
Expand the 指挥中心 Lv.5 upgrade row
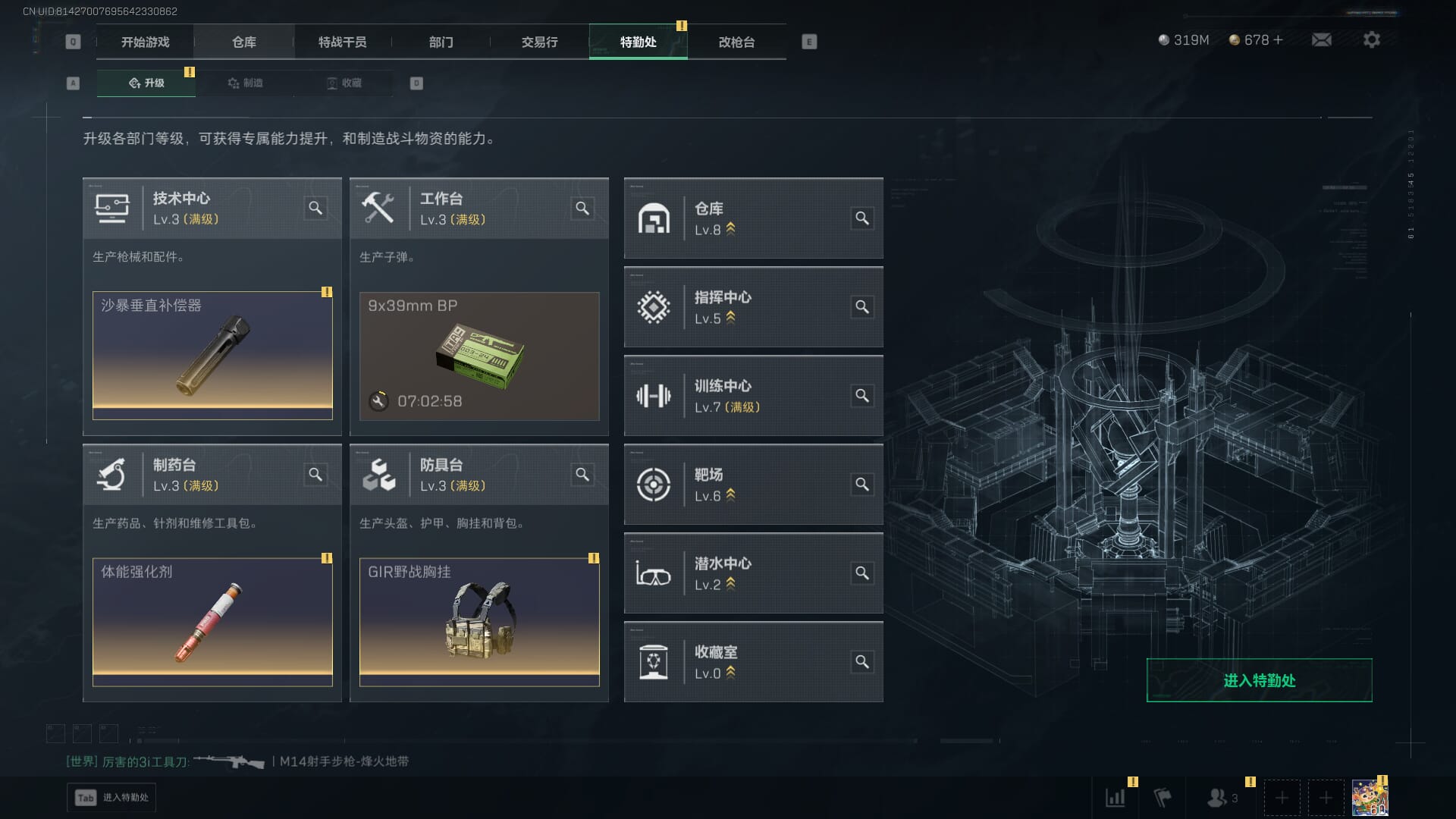click(754, 307)
